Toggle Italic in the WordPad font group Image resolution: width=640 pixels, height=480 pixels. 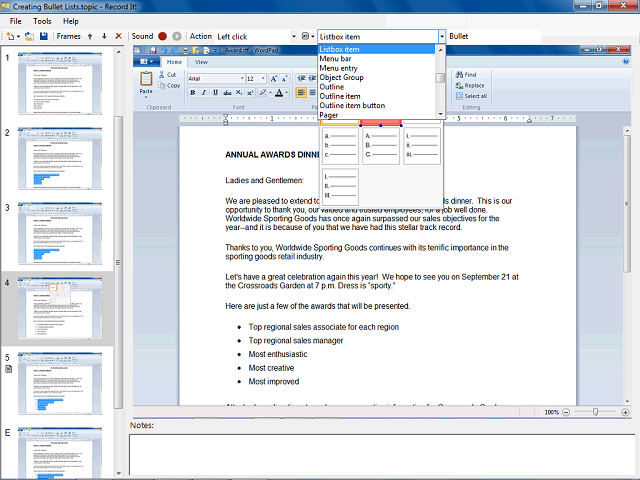204,93
